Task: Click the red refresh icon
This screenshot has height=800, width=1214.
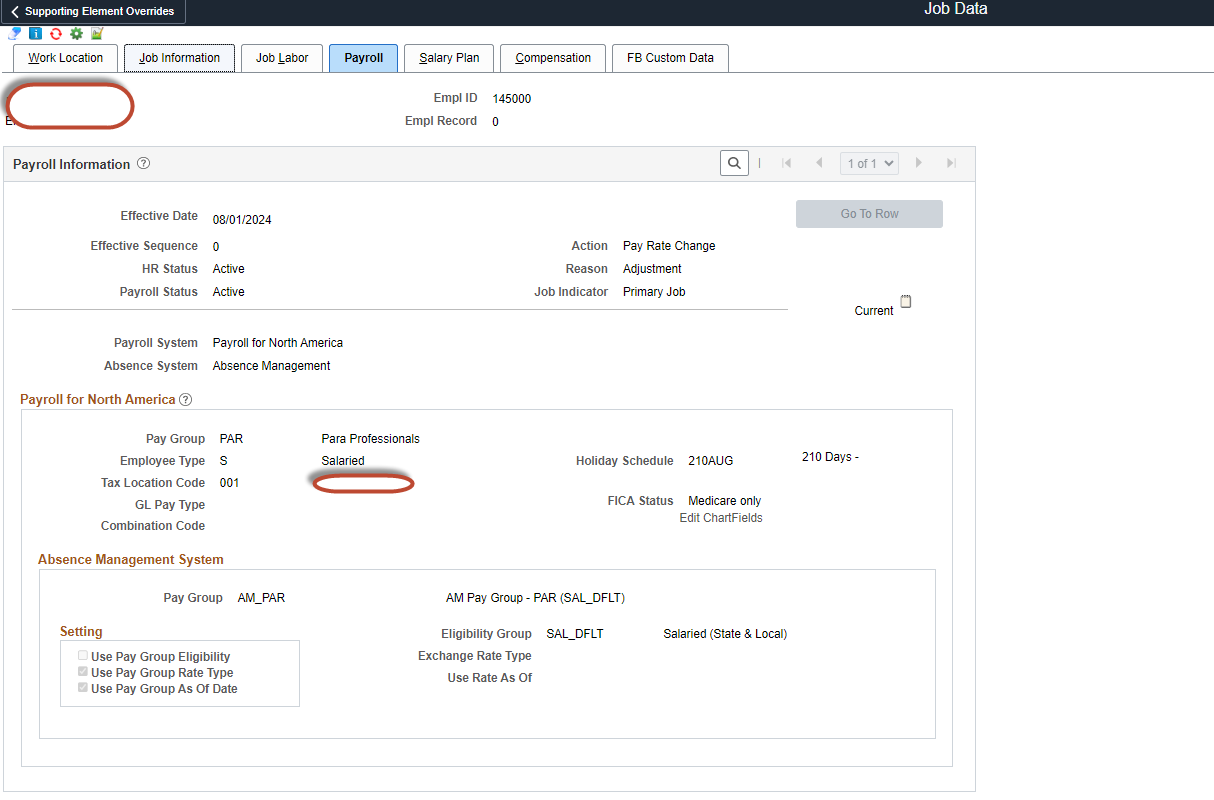Action: click(x=57, y=33)
